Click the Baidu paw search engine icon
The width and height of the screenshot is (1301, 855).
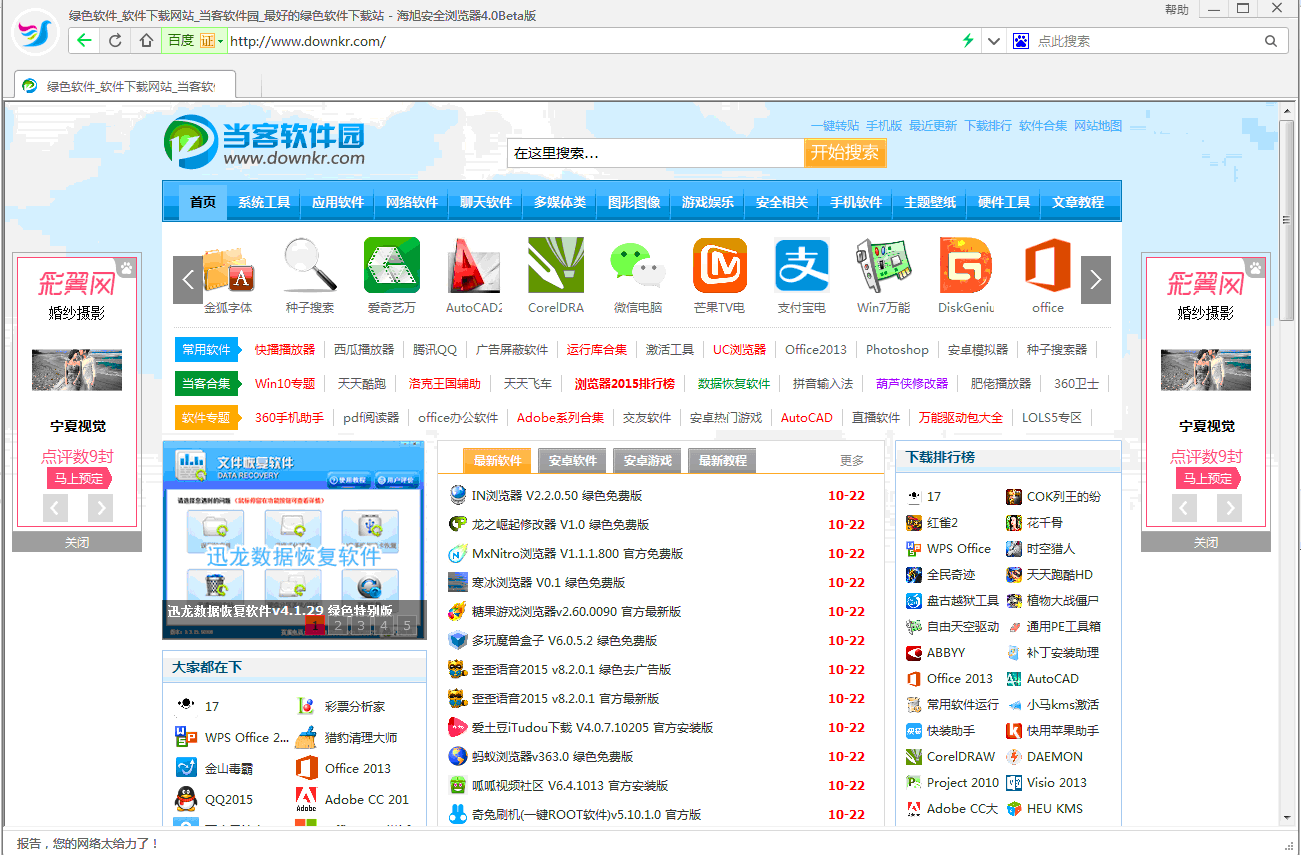click(x=1021, y=41)
